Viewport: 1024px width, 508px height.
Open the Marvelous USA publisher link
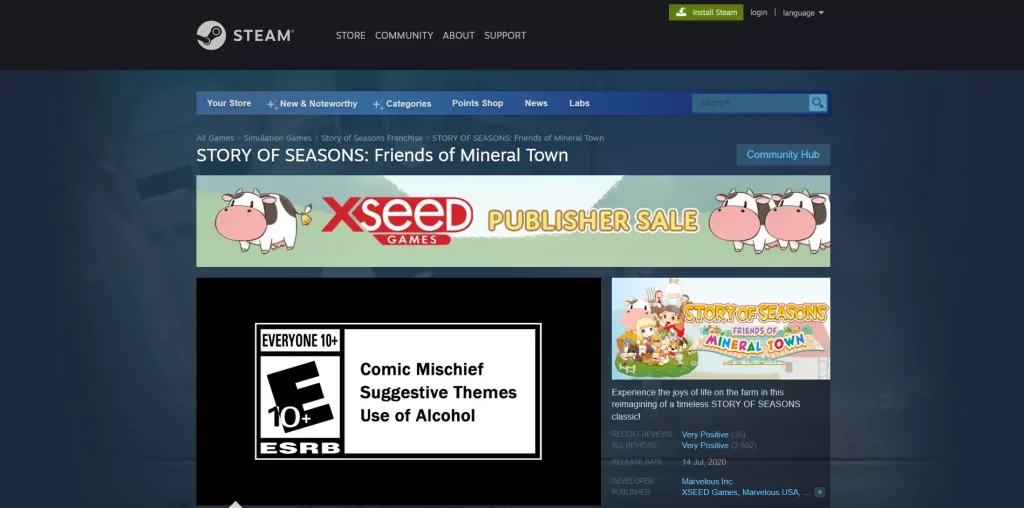click(771, 492)
